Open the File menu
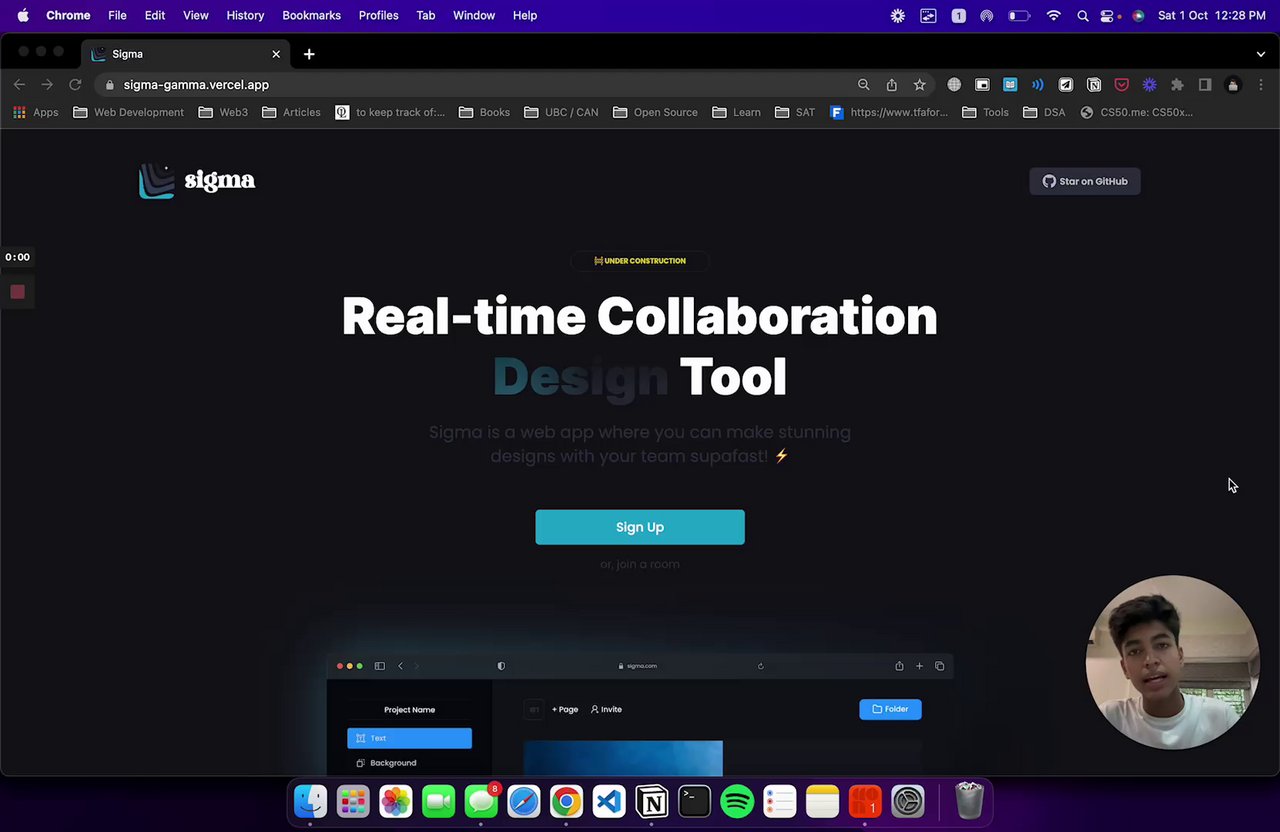Viewport: 1280px width, 832px height. [117, 15]
